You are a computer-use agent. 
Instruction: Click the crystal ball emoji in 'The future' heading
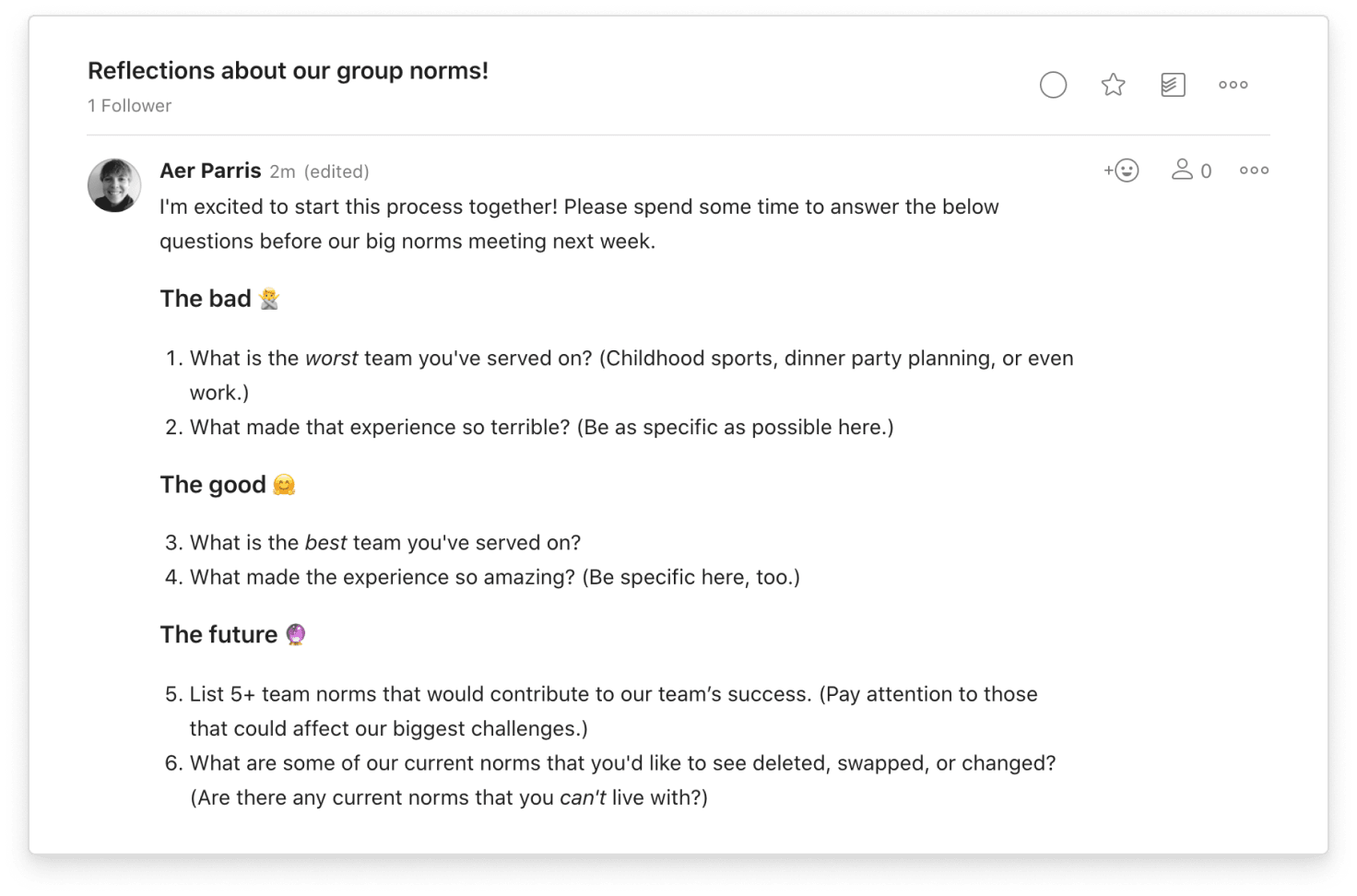pos(295,634)
